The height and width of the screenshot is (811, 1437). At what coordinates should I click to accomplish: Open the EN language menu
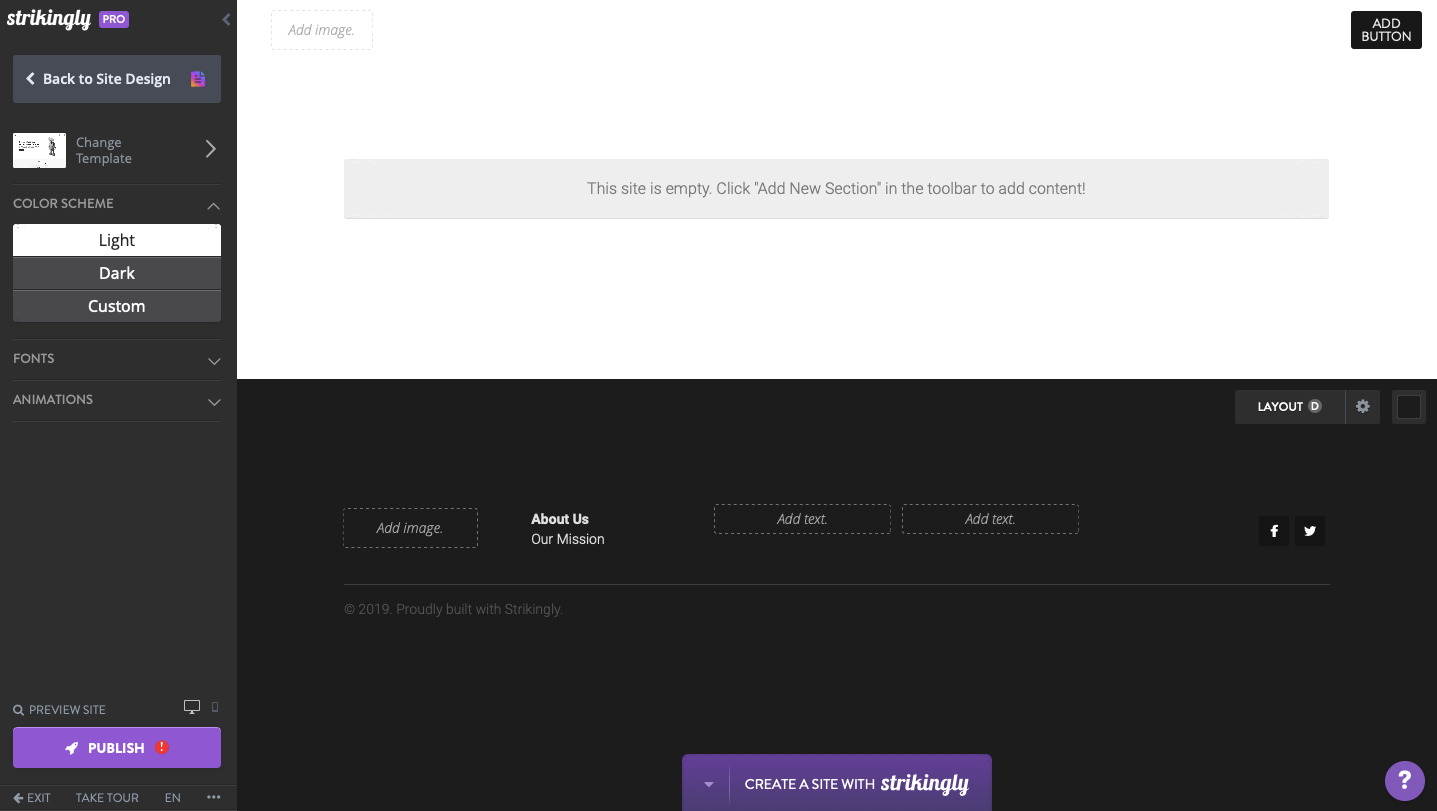[172, 797]
